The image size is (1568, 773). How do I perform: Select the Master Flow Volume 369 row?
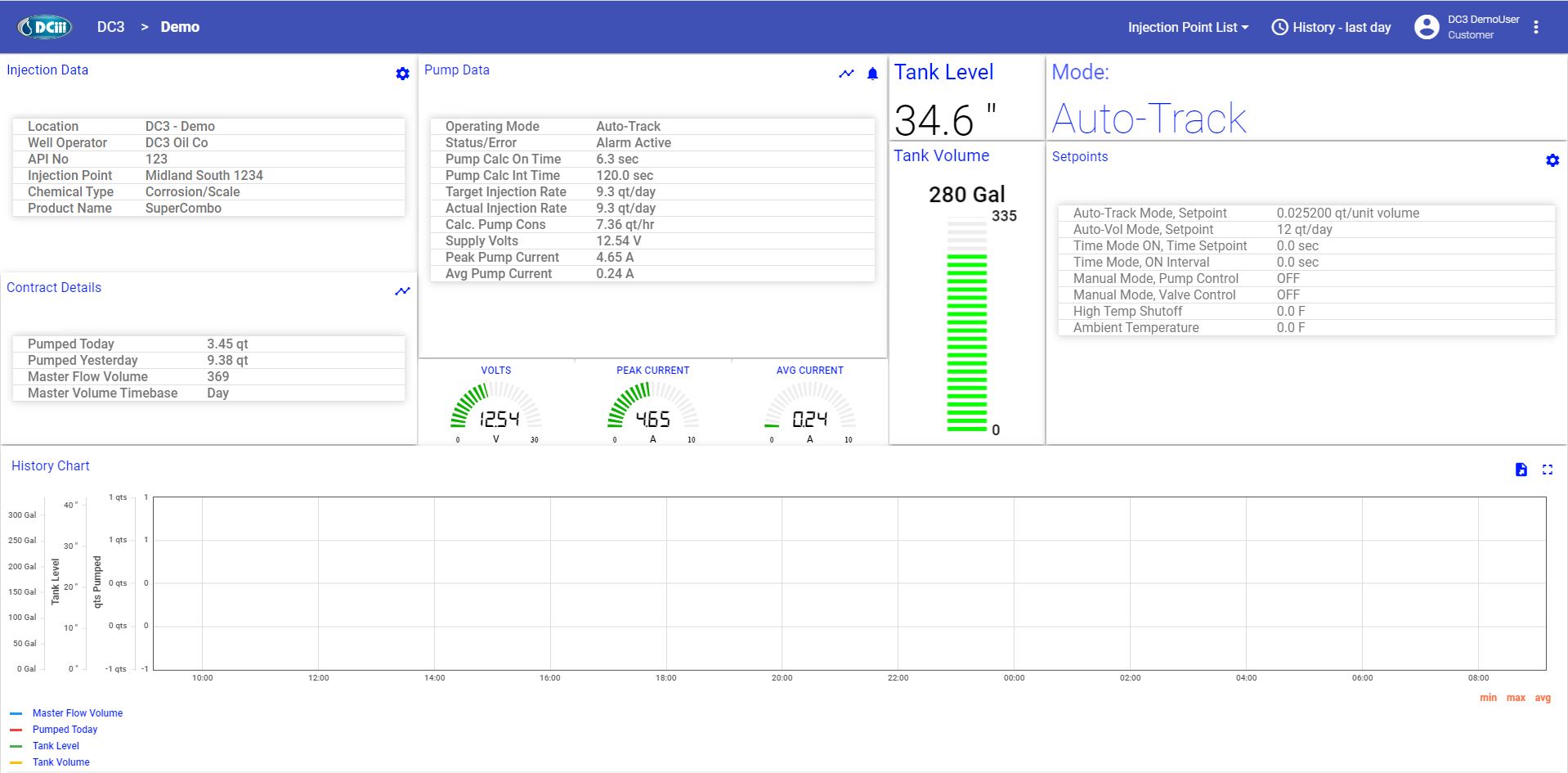tap(208, 377)
